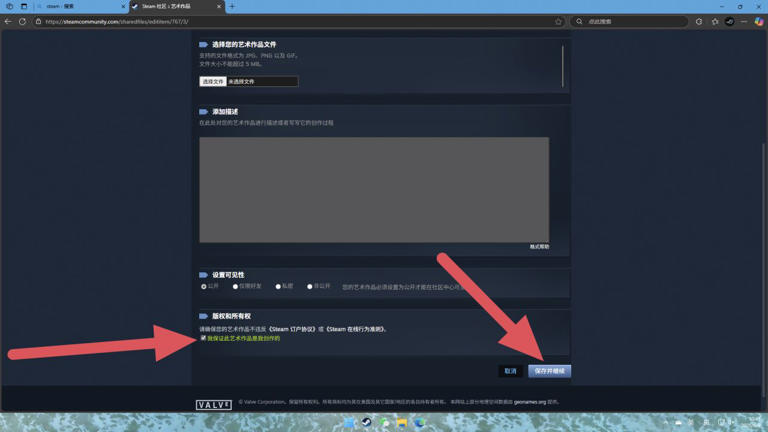
Task: Open the geonames.org footer link
Action: click(530, 402)
